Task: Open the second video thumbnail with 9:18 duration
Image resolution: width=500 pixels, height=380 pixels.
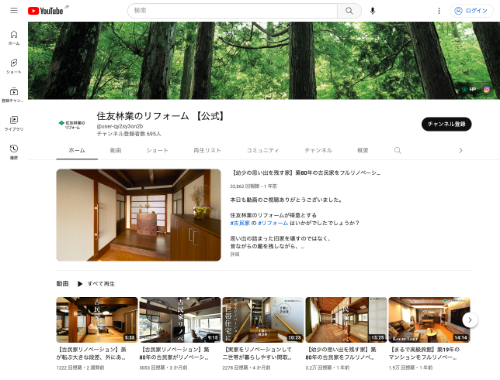Action: [180, 320]
